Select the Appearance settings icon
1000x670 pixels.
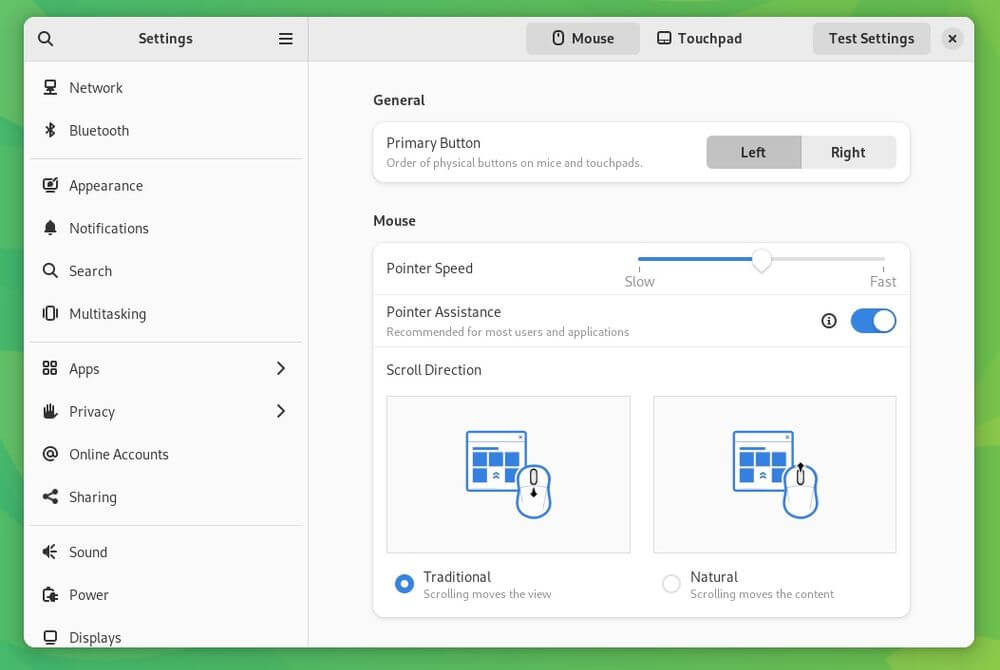50,185
